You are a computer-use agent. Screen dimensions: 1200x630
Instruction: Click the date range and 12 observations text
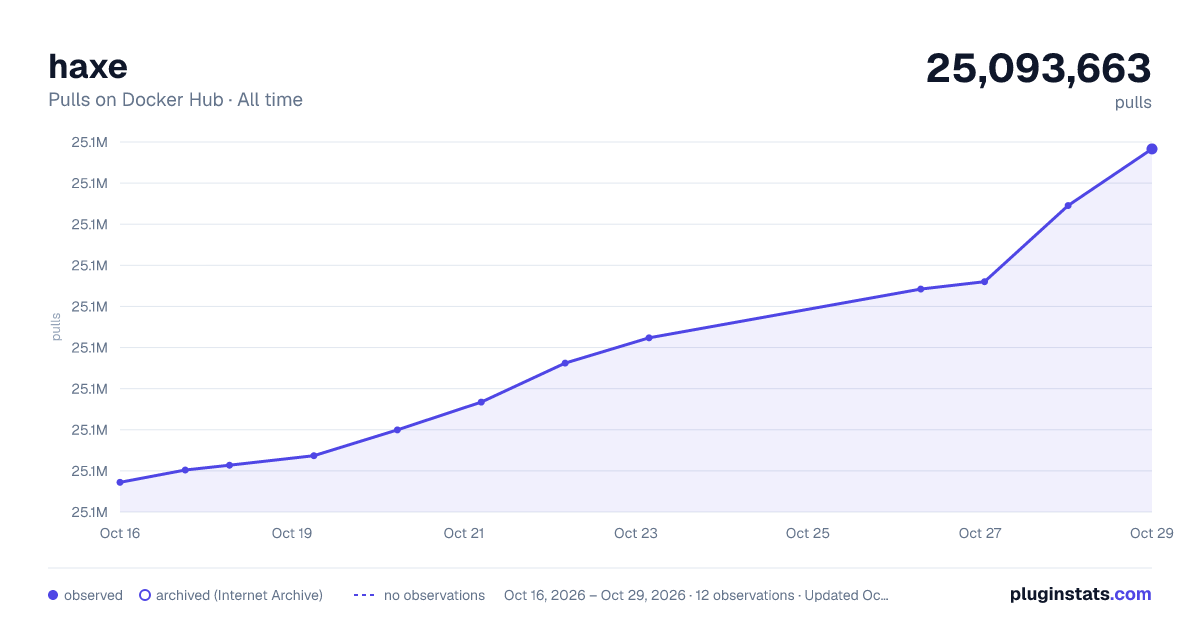point(696,595)
